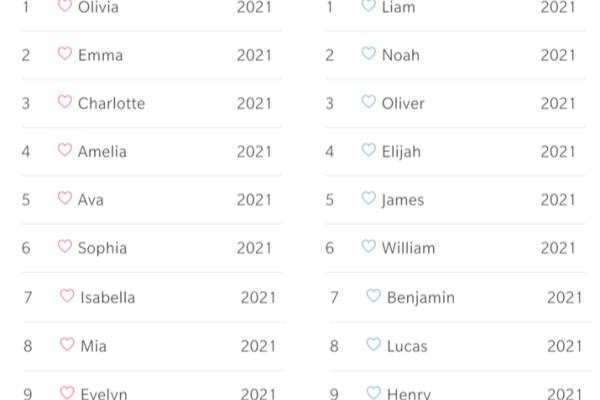Open the Olivia name entry
Viewport: 600px width, 400px height.
[98, 7]
